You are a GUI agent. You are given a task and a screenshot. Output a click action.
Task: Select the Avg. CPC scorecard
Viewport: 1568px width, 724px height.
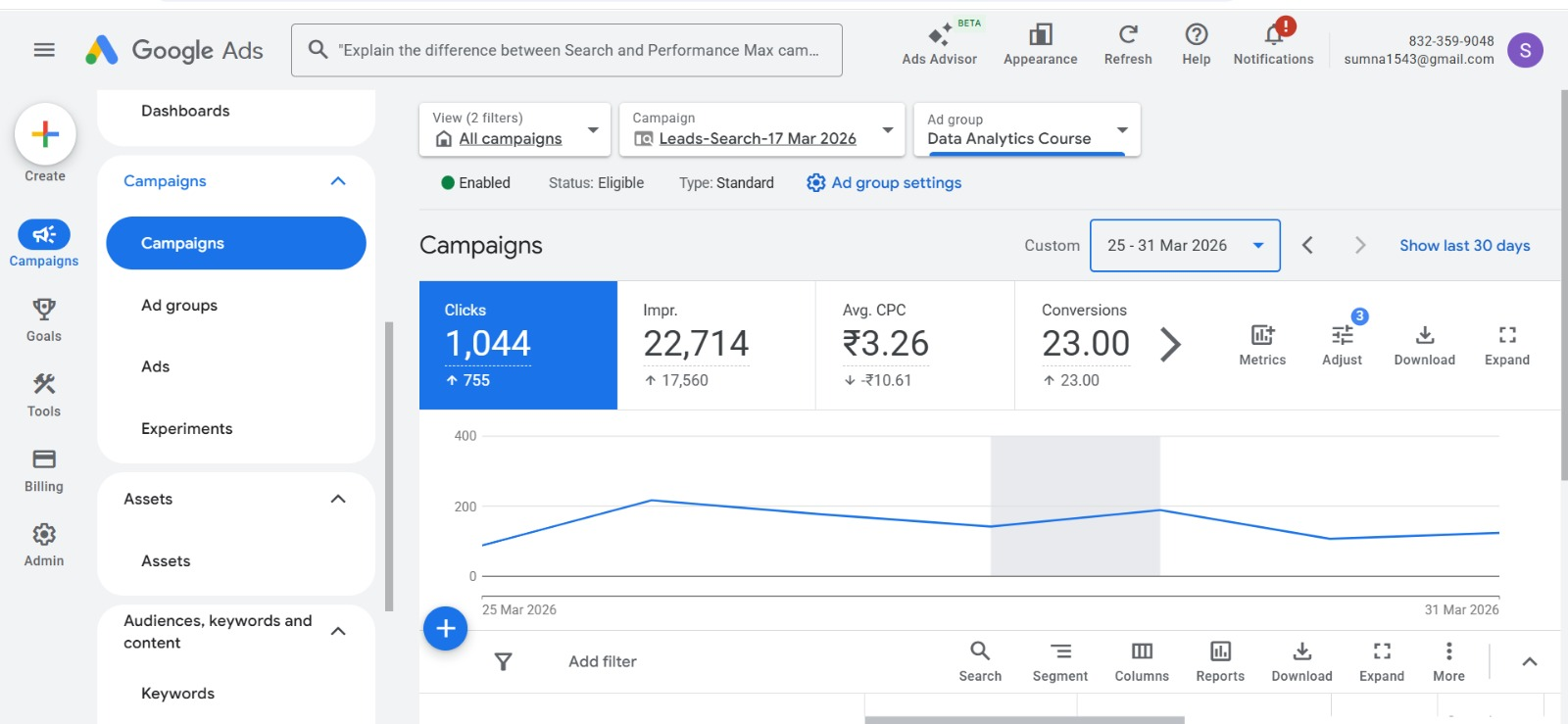point(915,345)
